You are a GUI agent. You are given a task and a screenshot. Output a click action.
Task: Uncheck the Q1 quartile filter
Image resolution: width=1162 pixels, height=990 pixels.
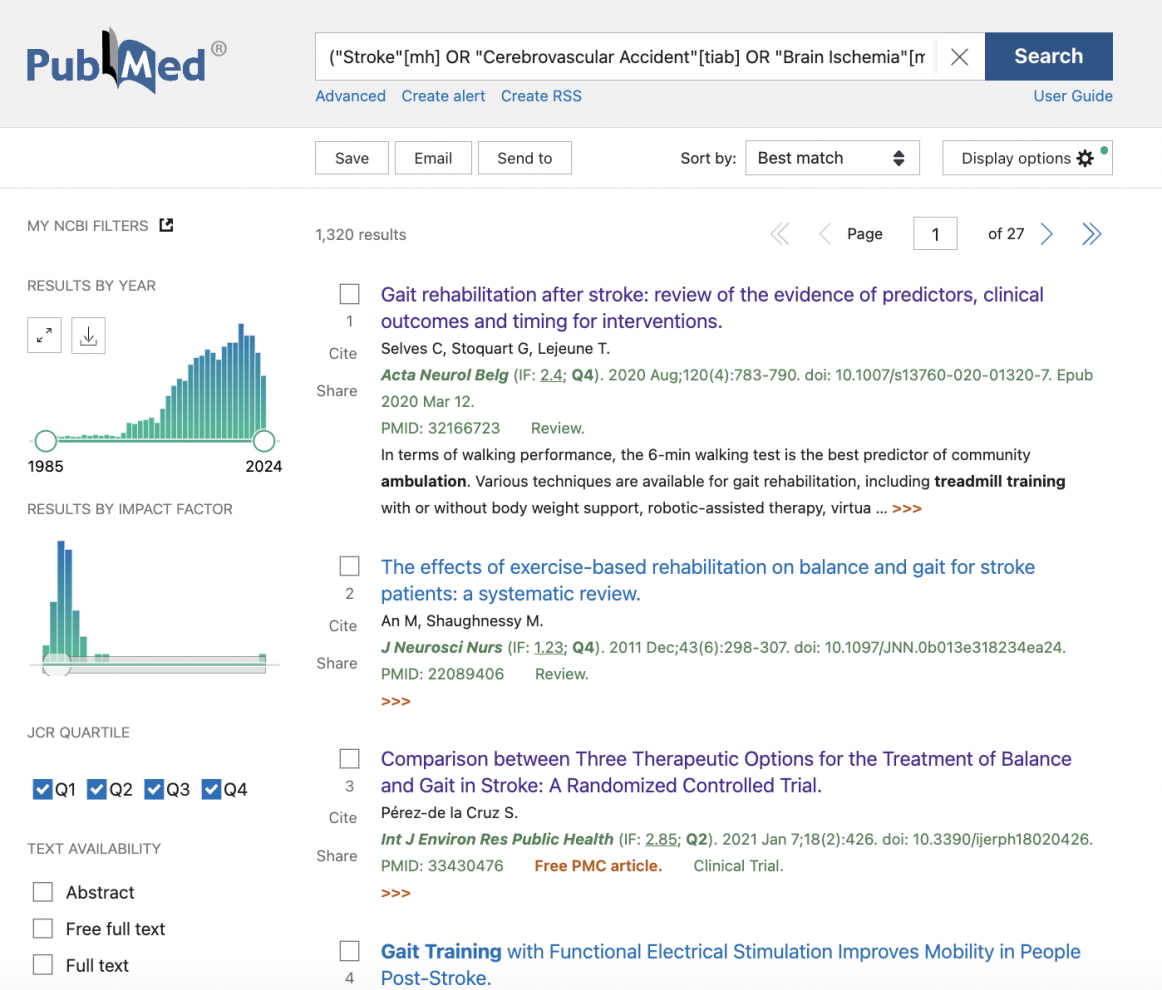[x=42, y=790]
